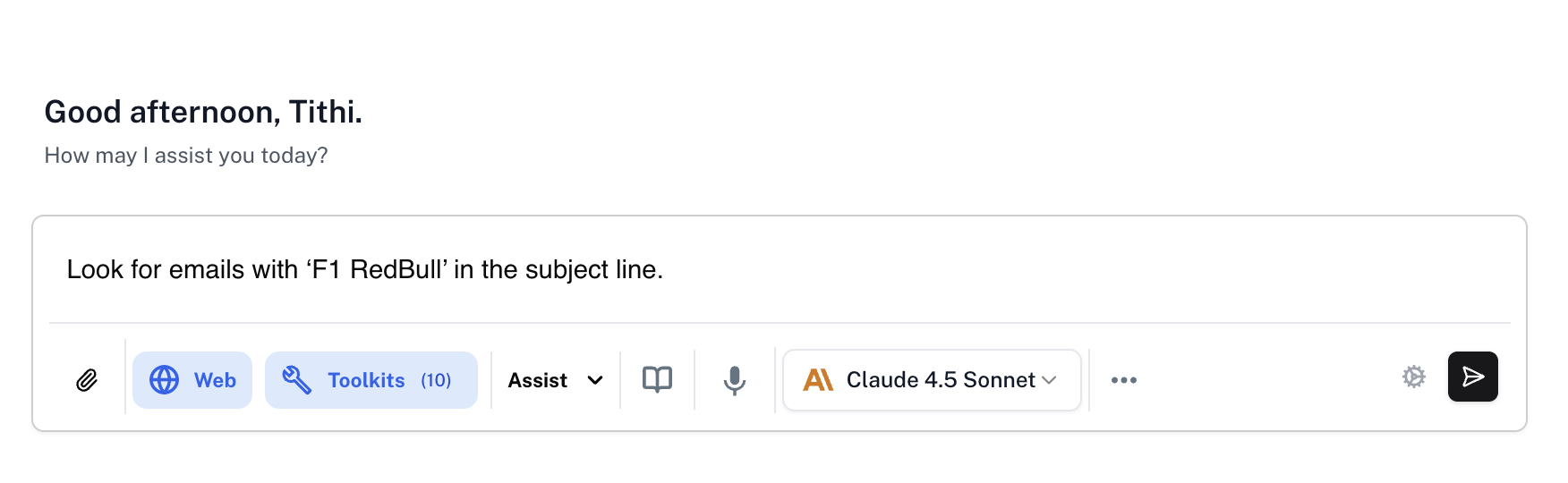The image size is (1568, 483).
Task: Click the paperclip attach file icon
Action: [x=87, y=380]
